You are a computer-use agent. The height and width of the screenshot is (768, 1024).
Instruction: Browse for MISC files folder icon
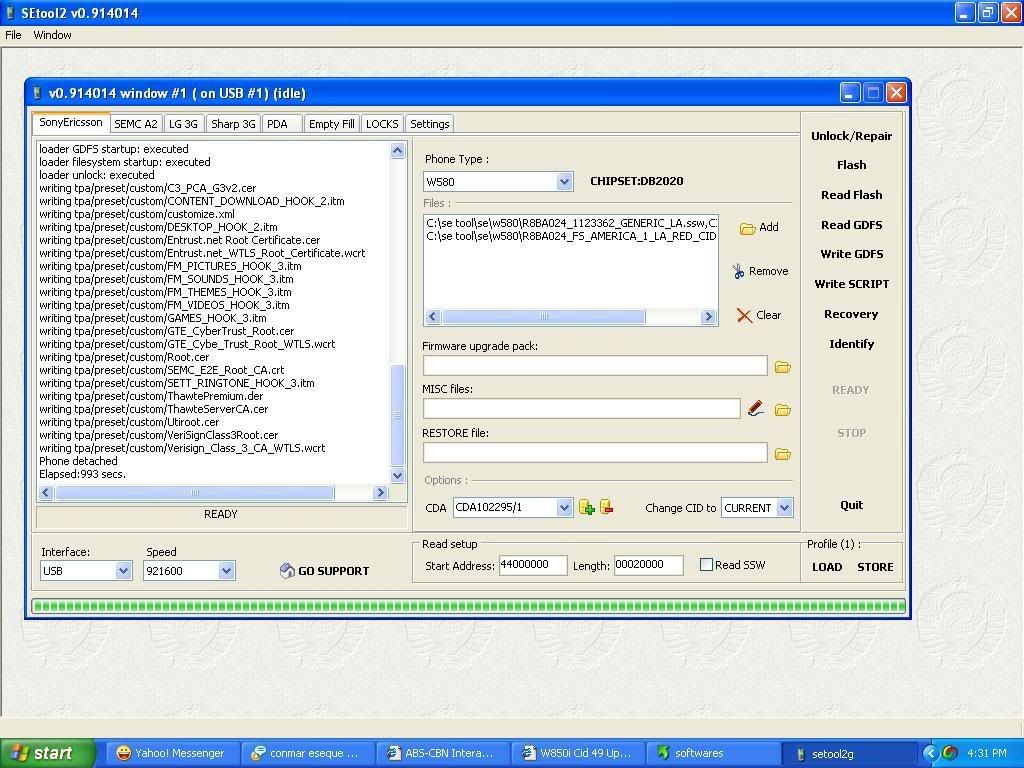pos(782,410)
